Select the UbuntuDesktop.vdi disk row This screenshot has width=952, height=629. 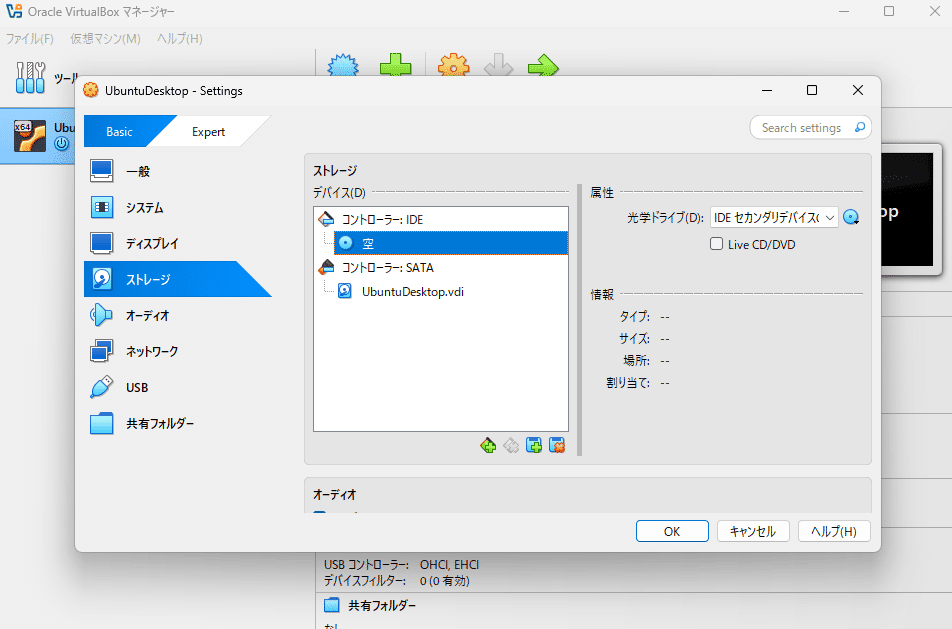tap(450, 291)
